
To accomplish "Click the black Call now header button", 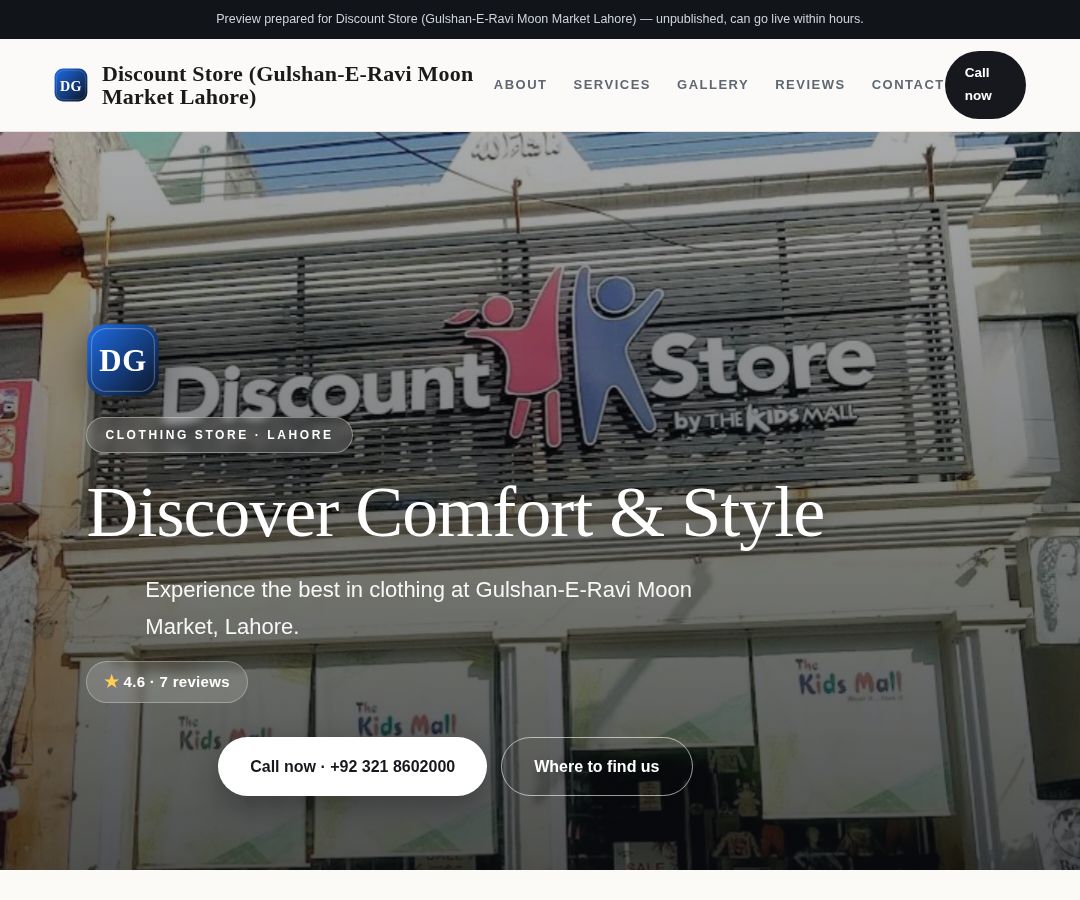I will [985, 85].
